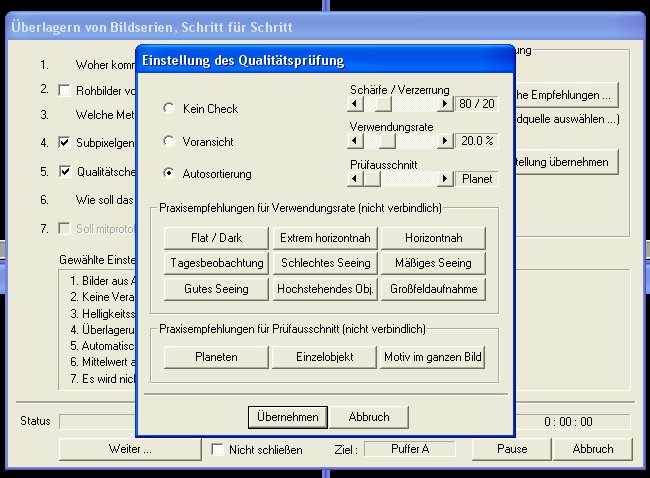
Task: Select the Kein Check radio option
Action: tap(168, 108)
